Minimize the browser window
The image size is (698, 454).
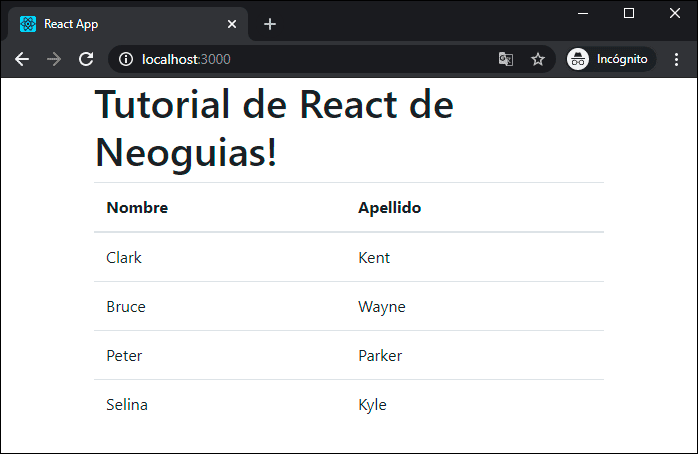pos(583,13)
